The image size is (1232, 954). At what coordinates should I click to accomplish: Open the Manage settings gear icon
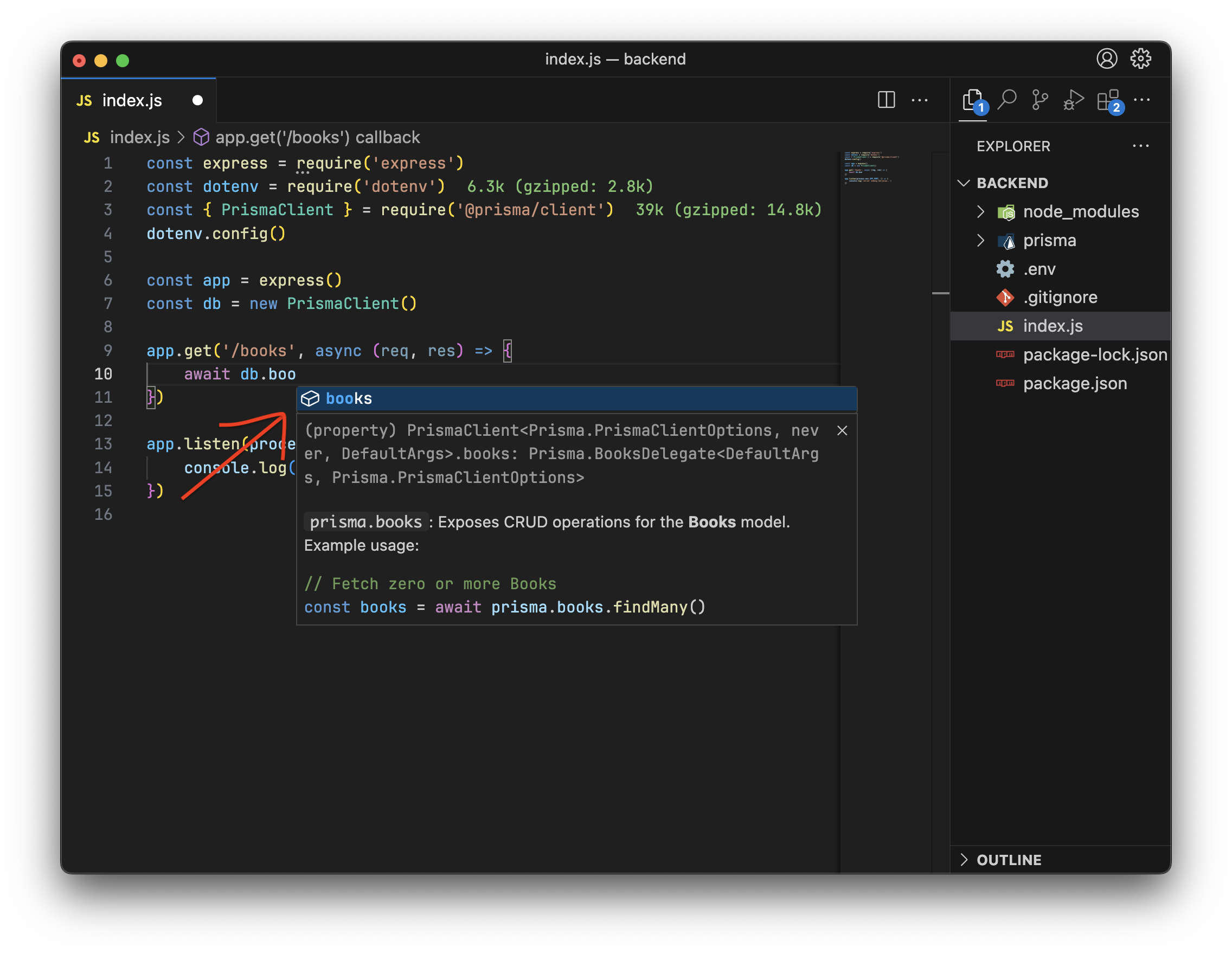1140,59
